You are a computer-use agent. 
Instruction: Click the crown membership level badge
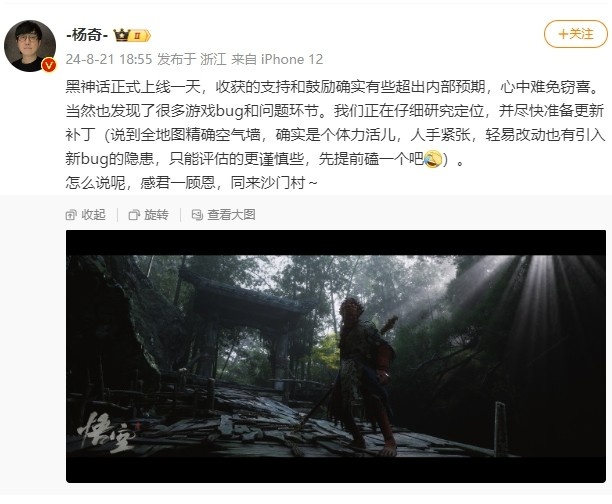tap(132, 36)
